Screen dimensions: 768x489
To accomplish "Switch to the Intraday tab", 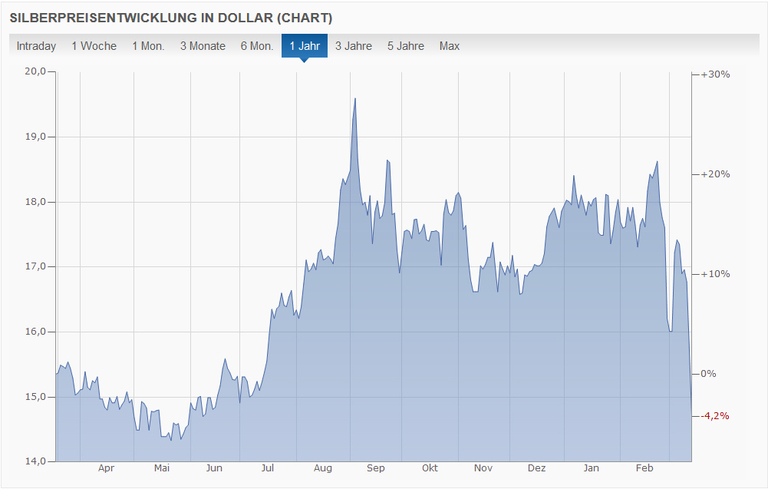I will [x=36, y=46].
